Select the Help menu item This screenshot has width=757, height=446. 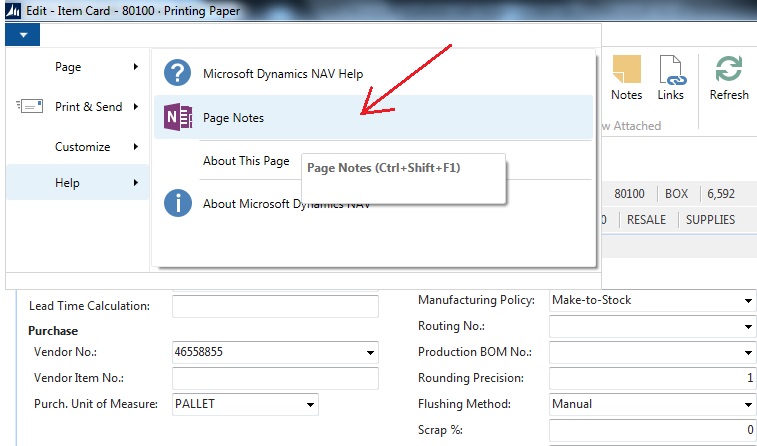coord(77,182)
